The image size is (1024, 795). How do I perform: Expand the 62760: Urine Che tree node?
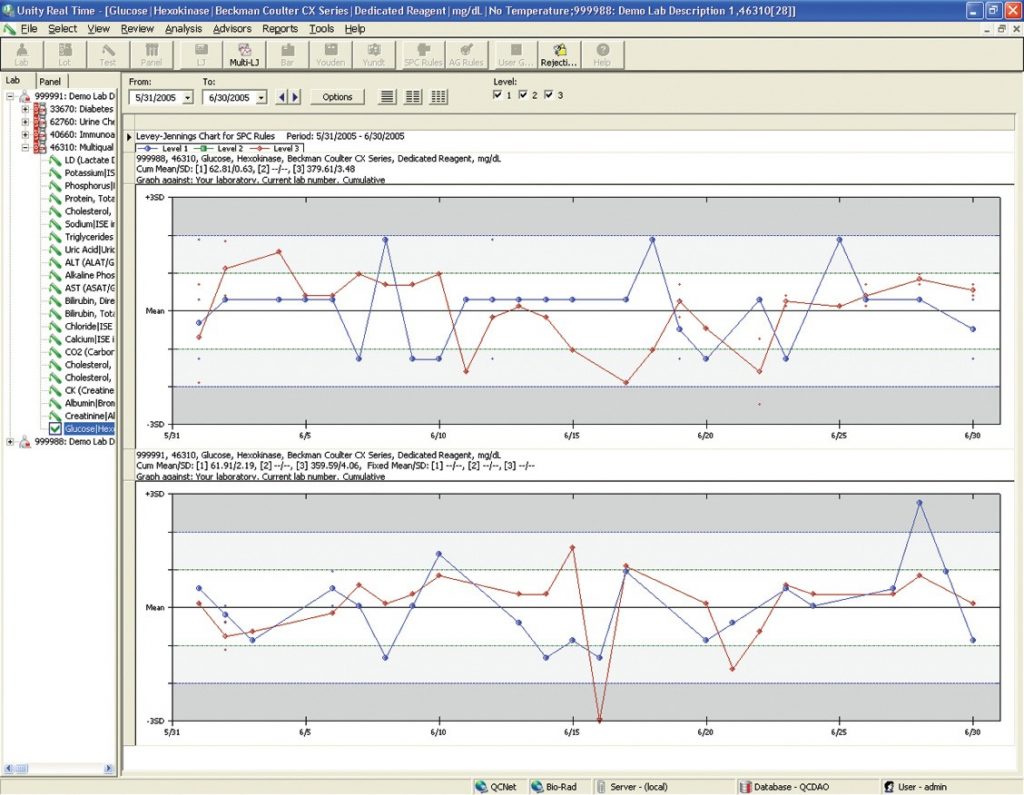point(25,122)
